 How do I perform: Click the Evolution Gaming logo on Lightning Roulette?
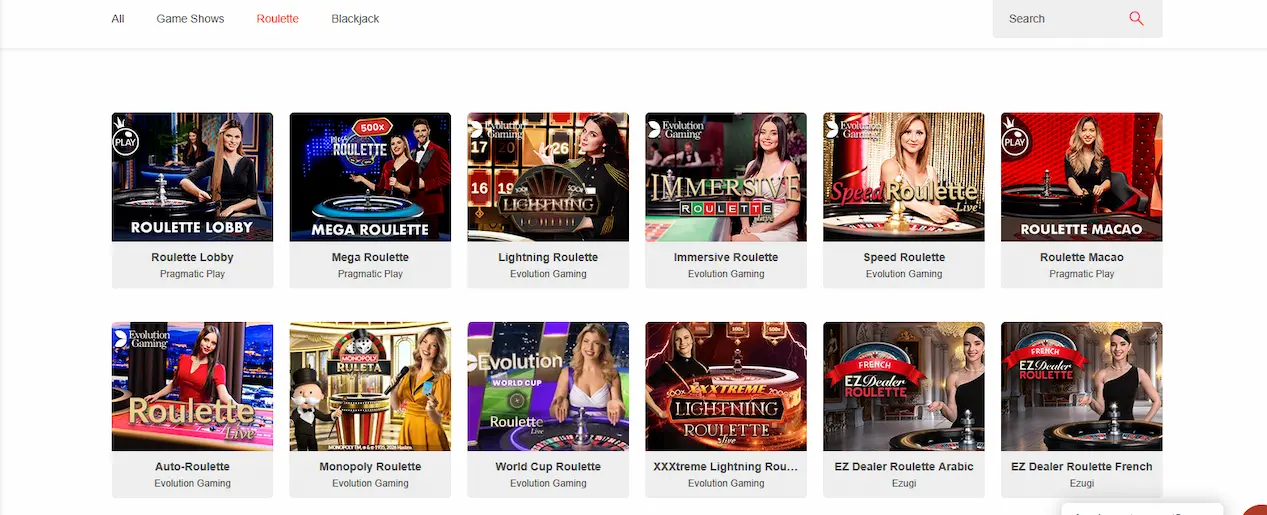(x=495, y=129)
